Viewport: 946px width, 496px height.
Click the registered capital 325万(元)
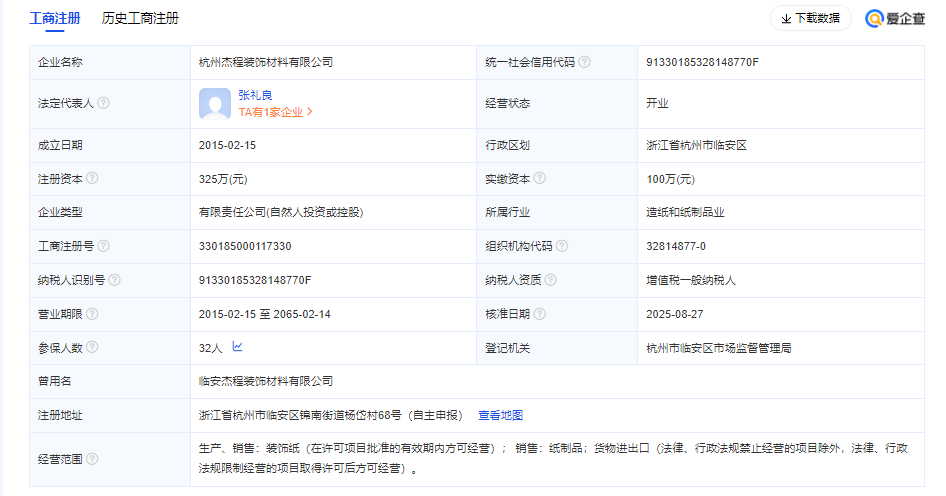click(223, 179)
